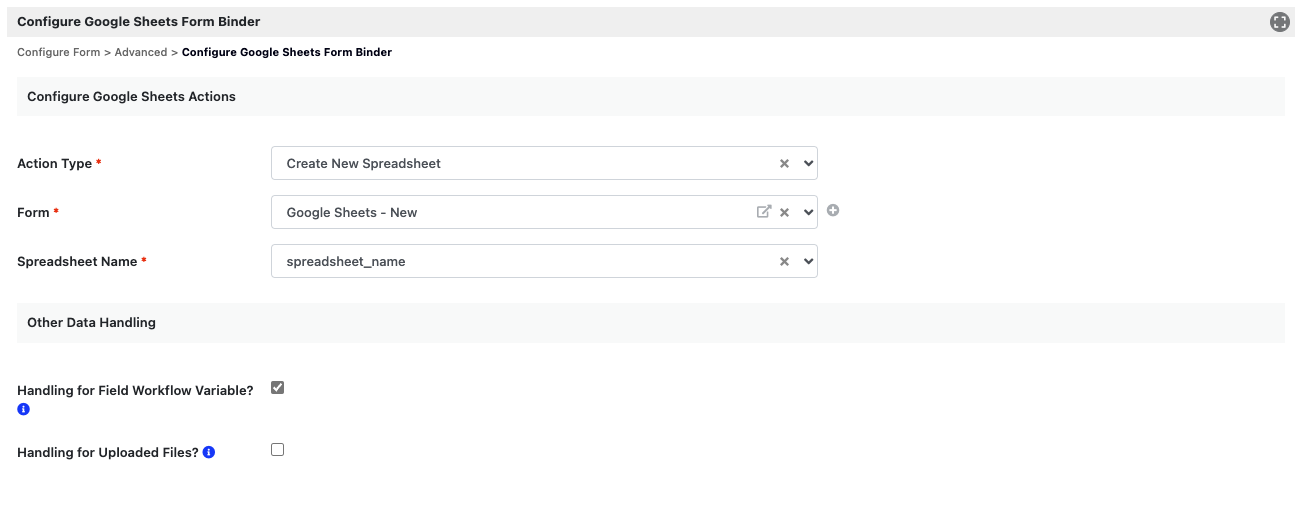1297x508 pixels.
Task: Clear the Spreadsheet Name selection
Action: 784,261
